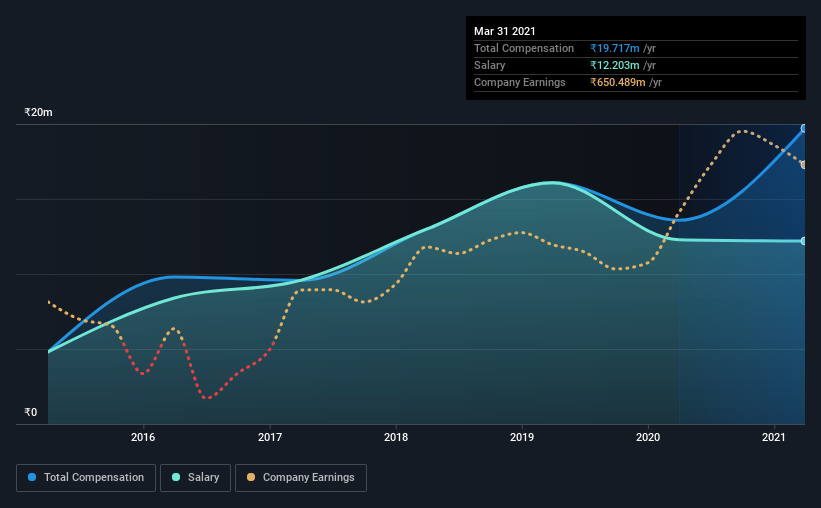Click the ₹0 y-axis label

click(31, 413)
